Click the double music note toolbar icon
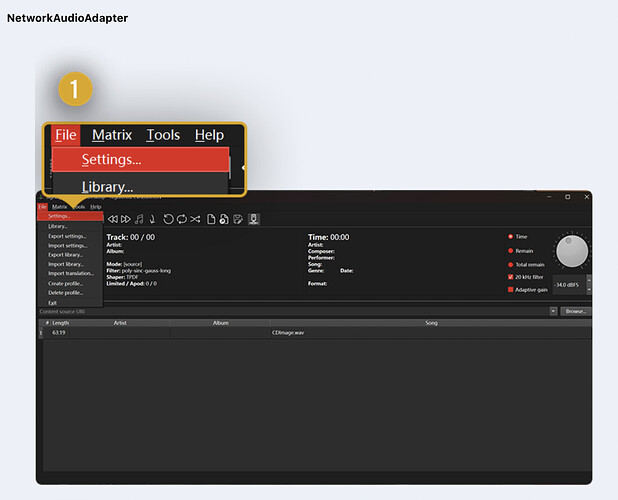 pos(139,219)
